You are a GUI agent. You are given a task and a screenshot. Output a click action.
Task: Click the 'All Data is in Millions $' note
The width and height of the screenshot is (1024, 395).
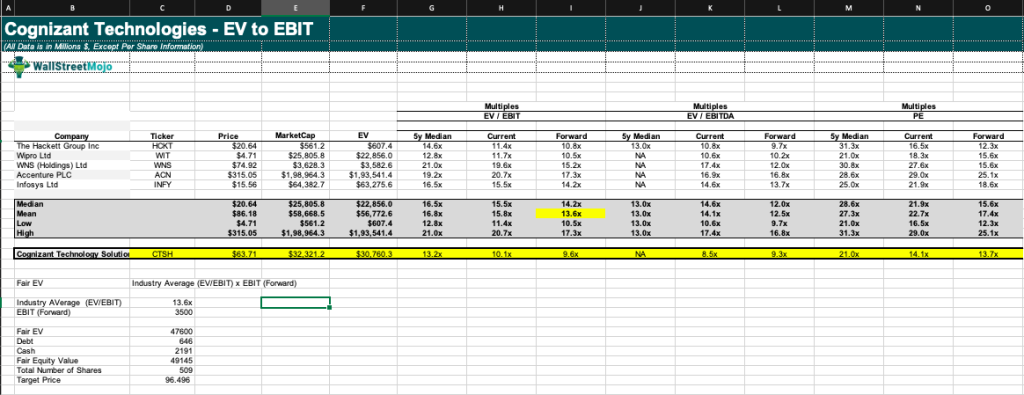pos(103,46)
